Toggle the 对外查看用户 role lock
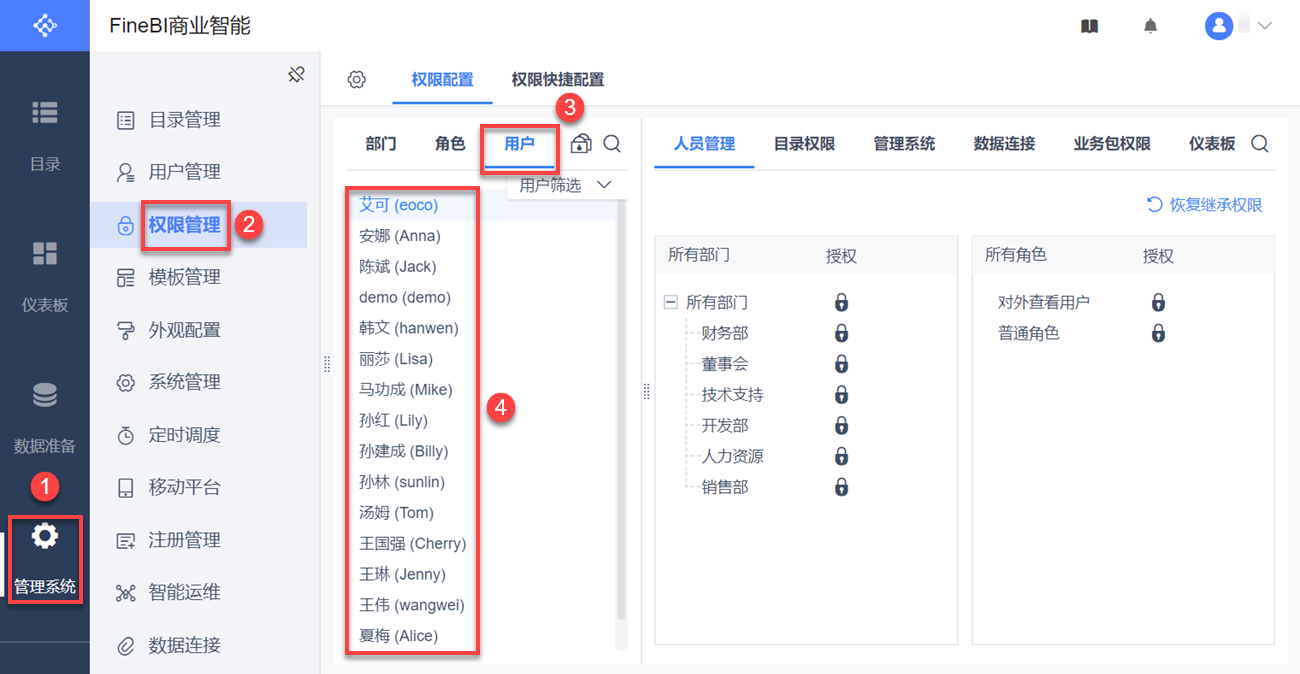This screenshot has height=674, width=1300. [x=1158, y=302]
